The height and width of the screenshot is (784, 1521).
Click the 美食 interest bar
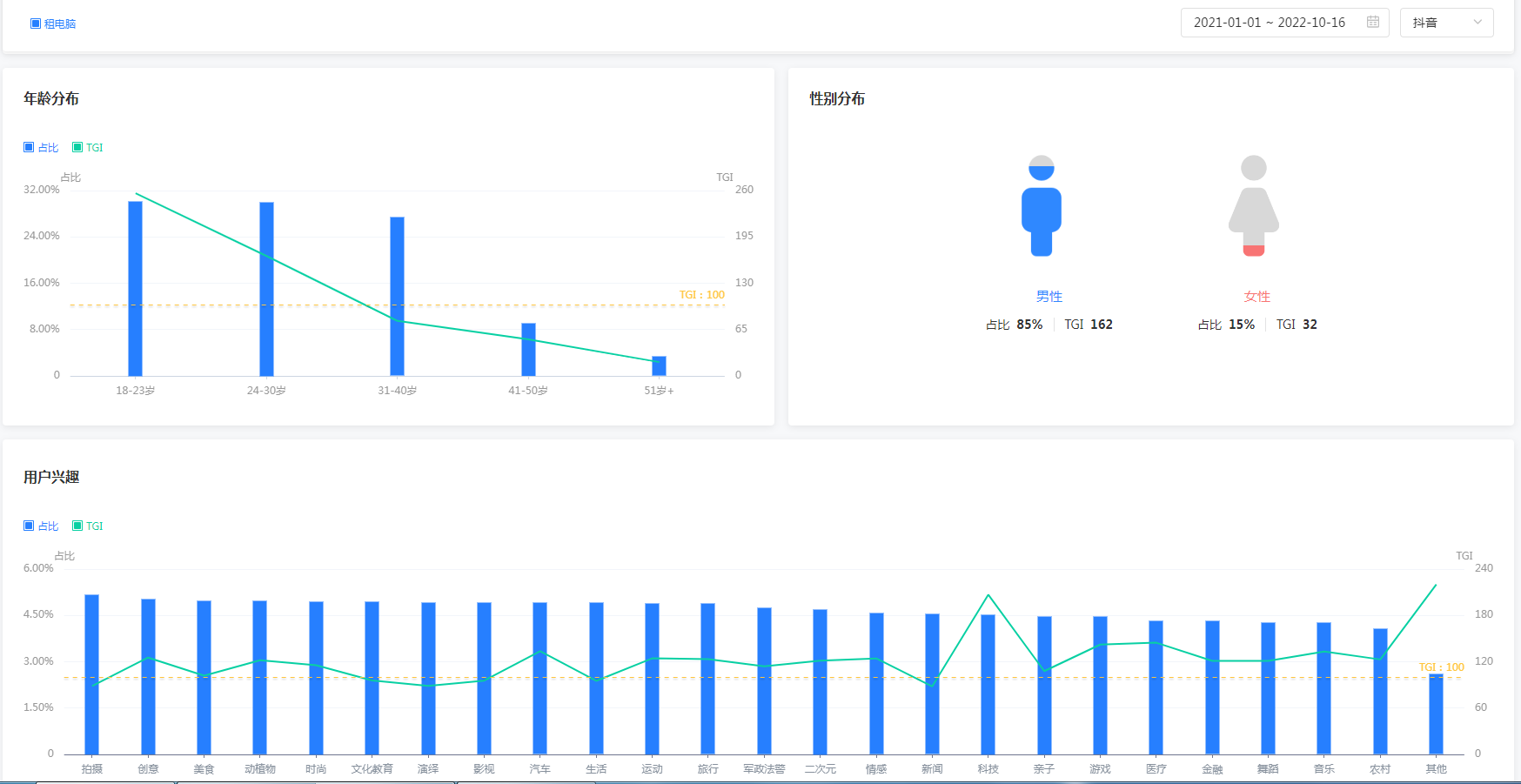coord(204,678)
